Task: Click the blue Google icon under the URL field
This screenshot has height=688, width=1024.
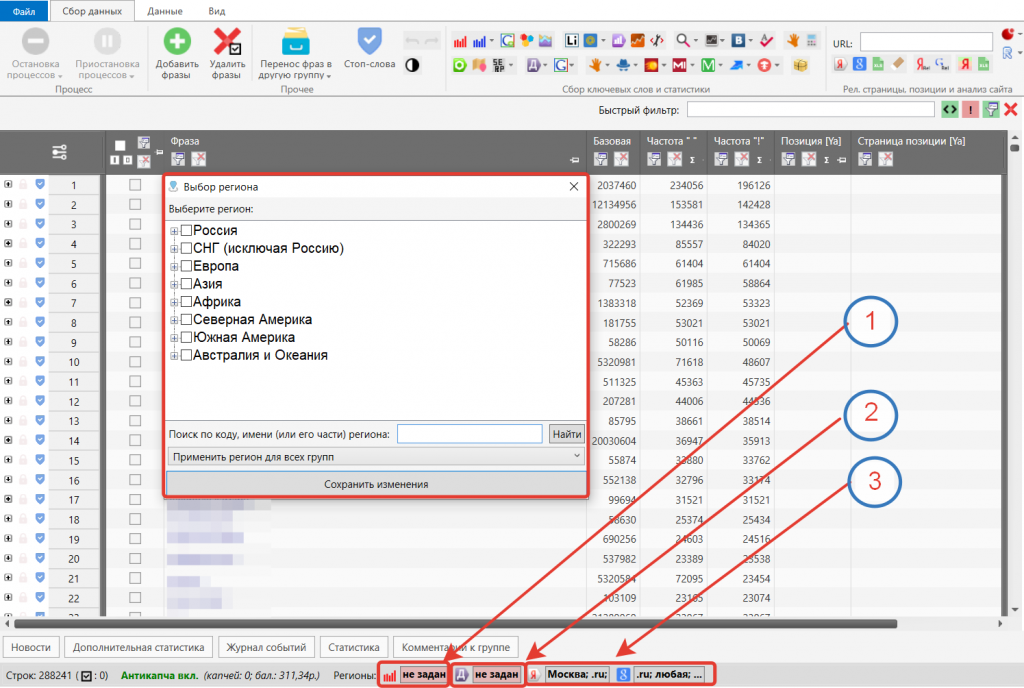Action: point(859,64)
